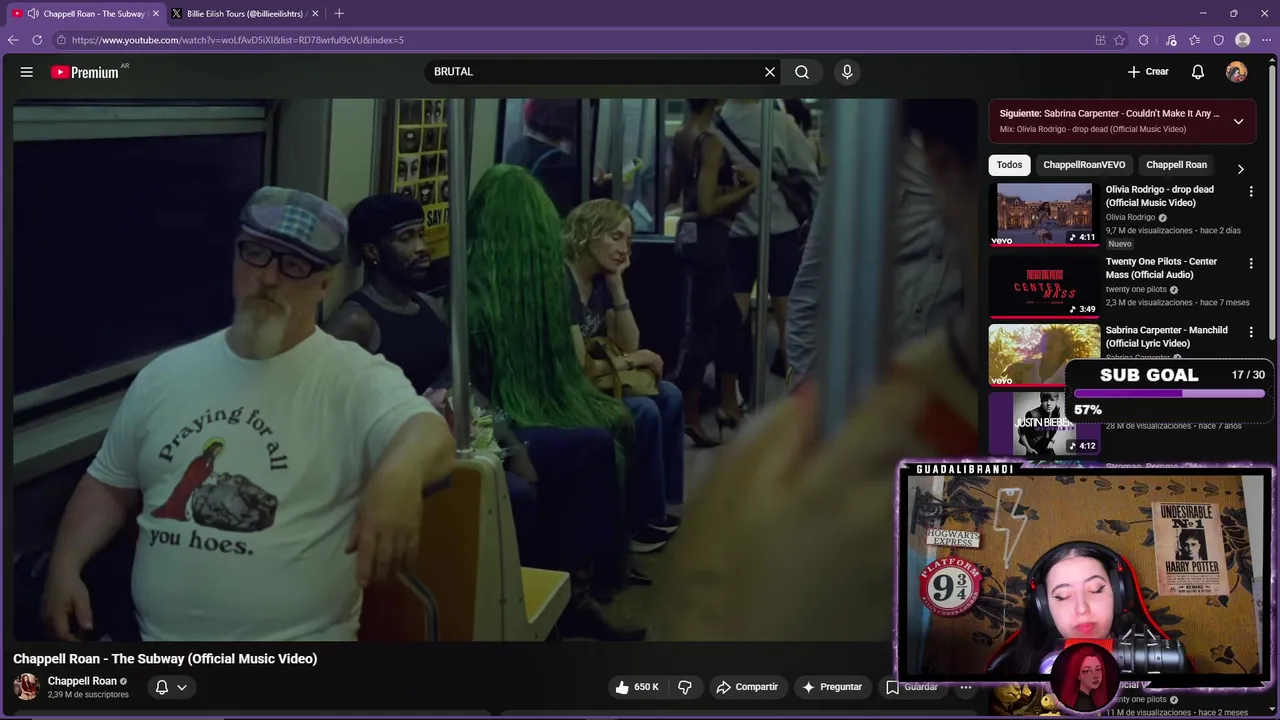Open YouTube notifications bell

click(1198, 72)
